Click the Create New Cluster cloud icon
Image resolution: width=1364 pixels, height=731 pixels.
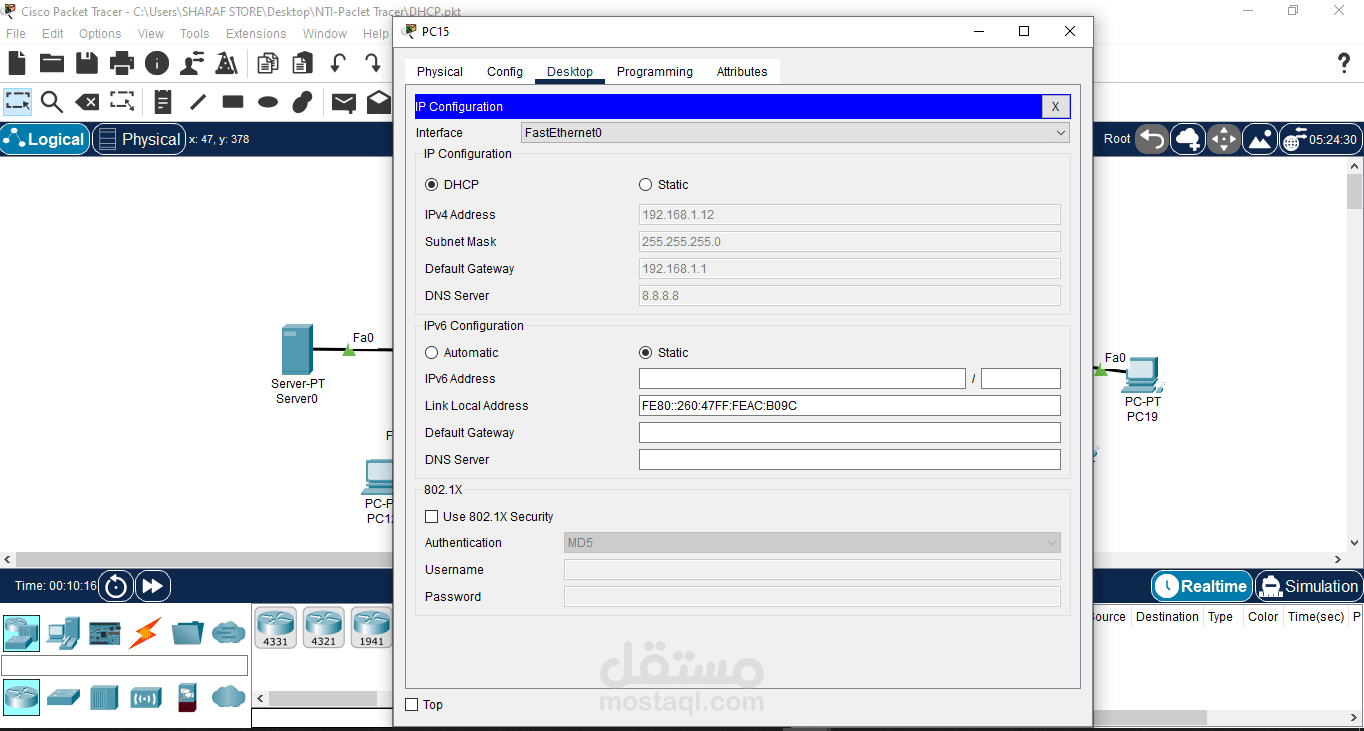1189,139
